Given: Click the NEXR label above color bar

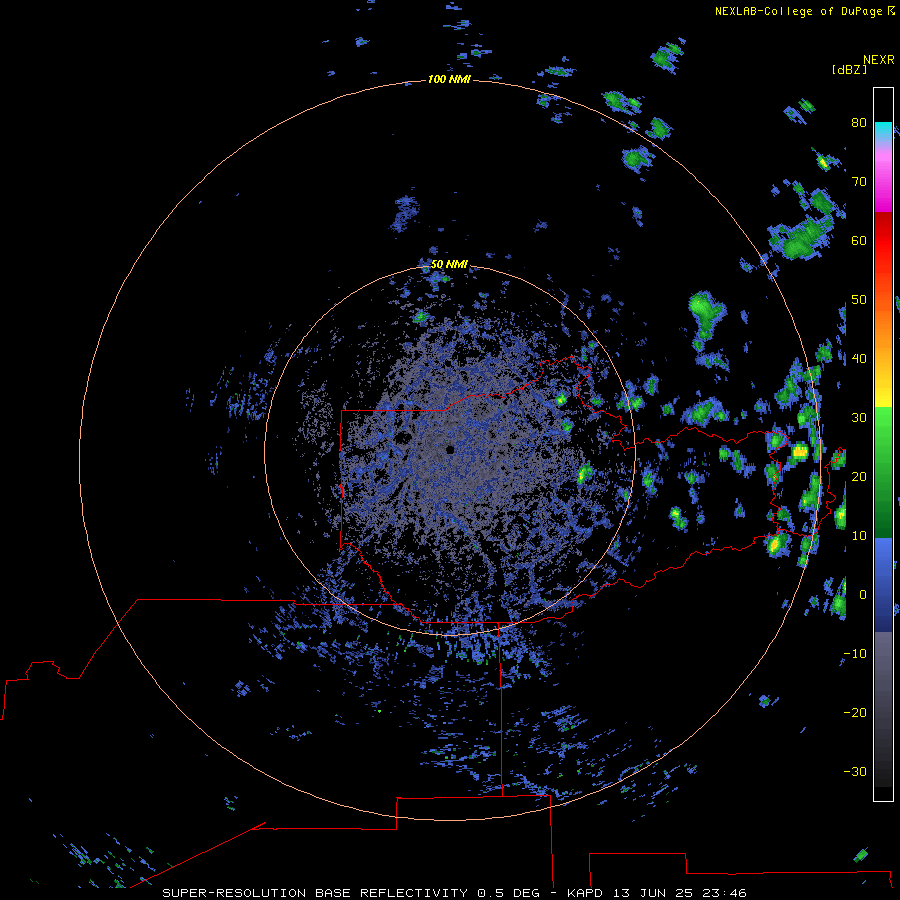Looking at the screenshot, I should click(879, 60).
